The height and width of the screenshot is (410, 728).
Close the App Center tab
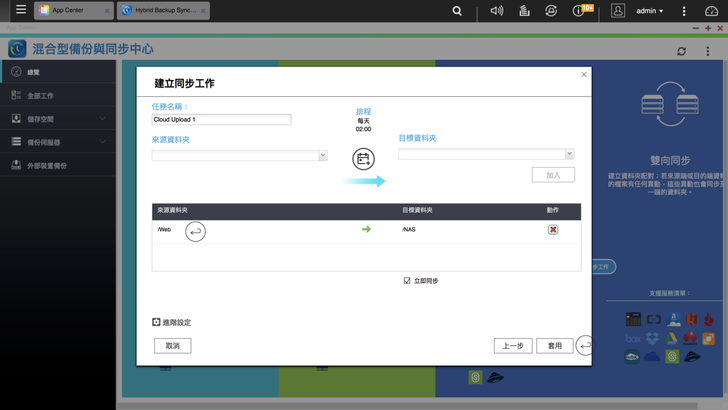(107, 11)
